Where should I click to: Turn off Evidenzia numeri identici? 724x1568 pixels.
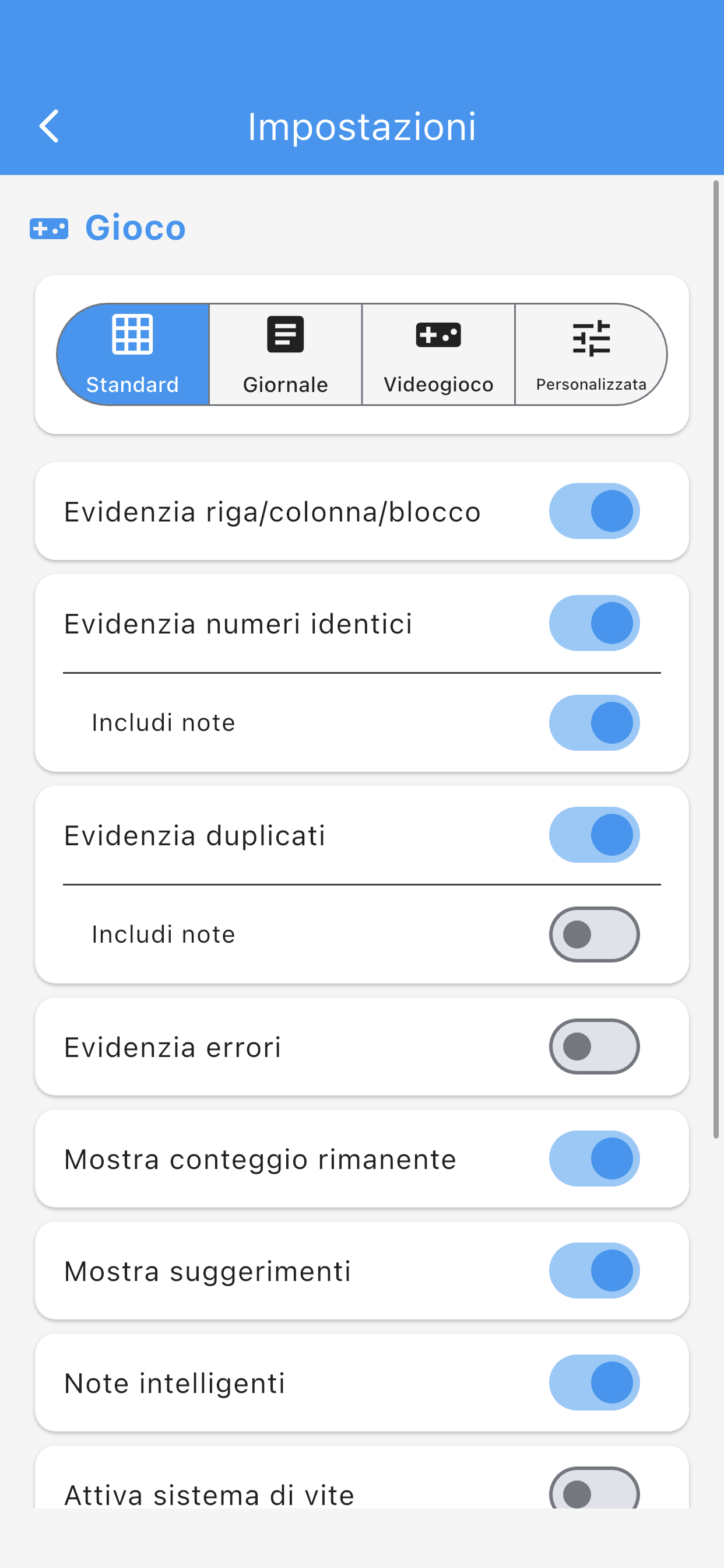click(595, 622)
